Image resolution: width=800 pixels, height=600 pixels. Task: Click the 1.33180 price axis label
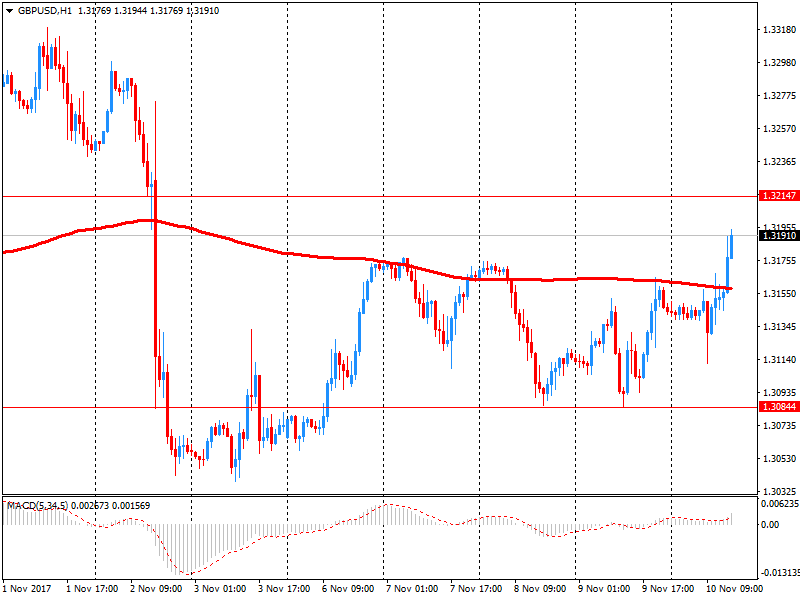779,30
